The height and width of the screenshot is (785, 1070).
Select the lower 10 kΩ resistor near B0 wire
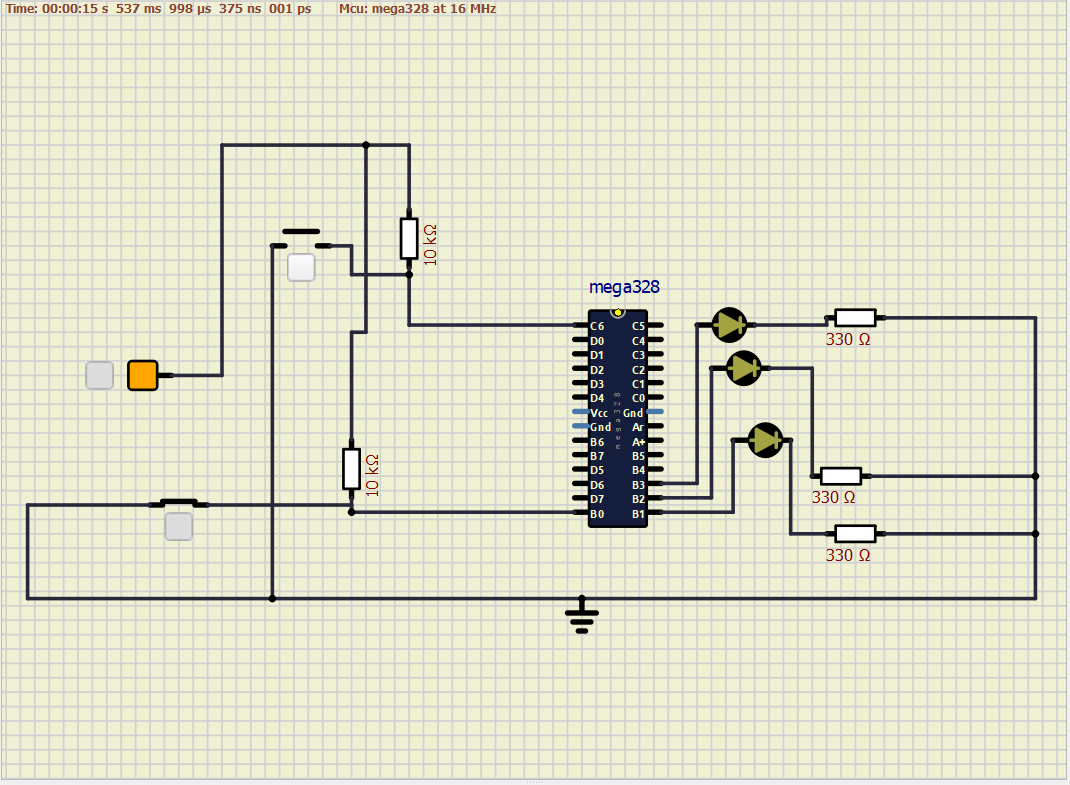point(351,469)
